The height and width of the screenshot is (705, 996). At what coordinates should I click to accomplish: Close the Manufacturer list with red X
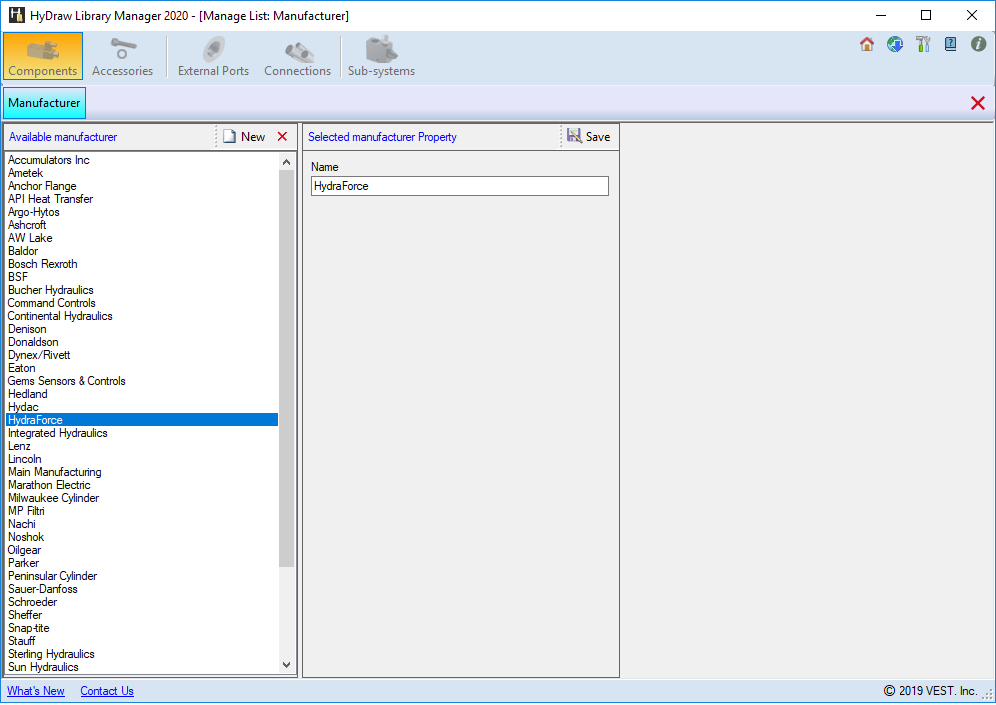[x=978, y=103]
